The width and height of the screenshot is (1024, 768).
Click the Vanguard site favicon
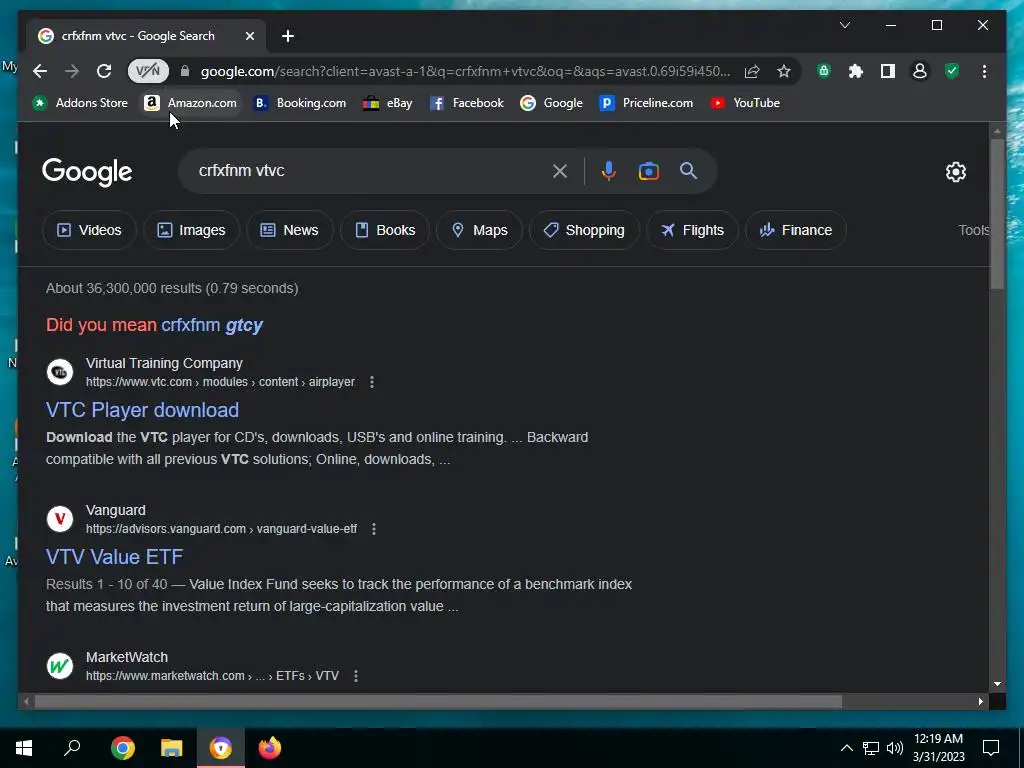60,519
